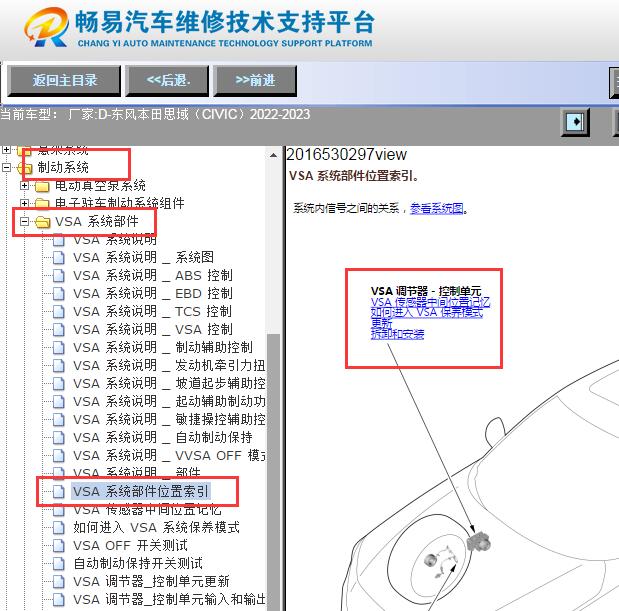The width and height of the screenshot is (619, 611).
Task: Click document icon beside ABS 控制 row
Action: (58, 276)
